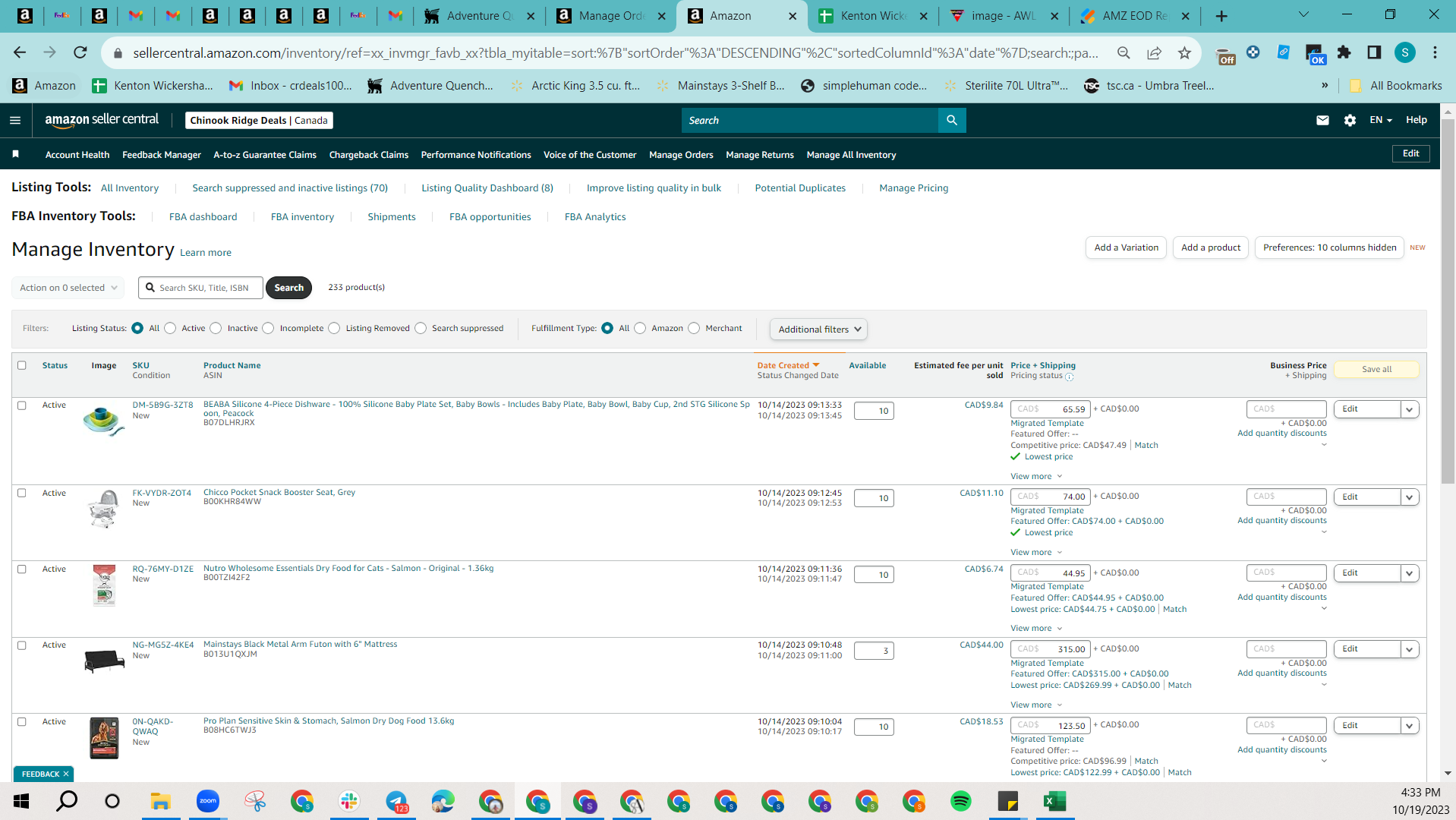Click the Chrome profile avatar S
The image size is (1456, 820).
(1405, 52)
